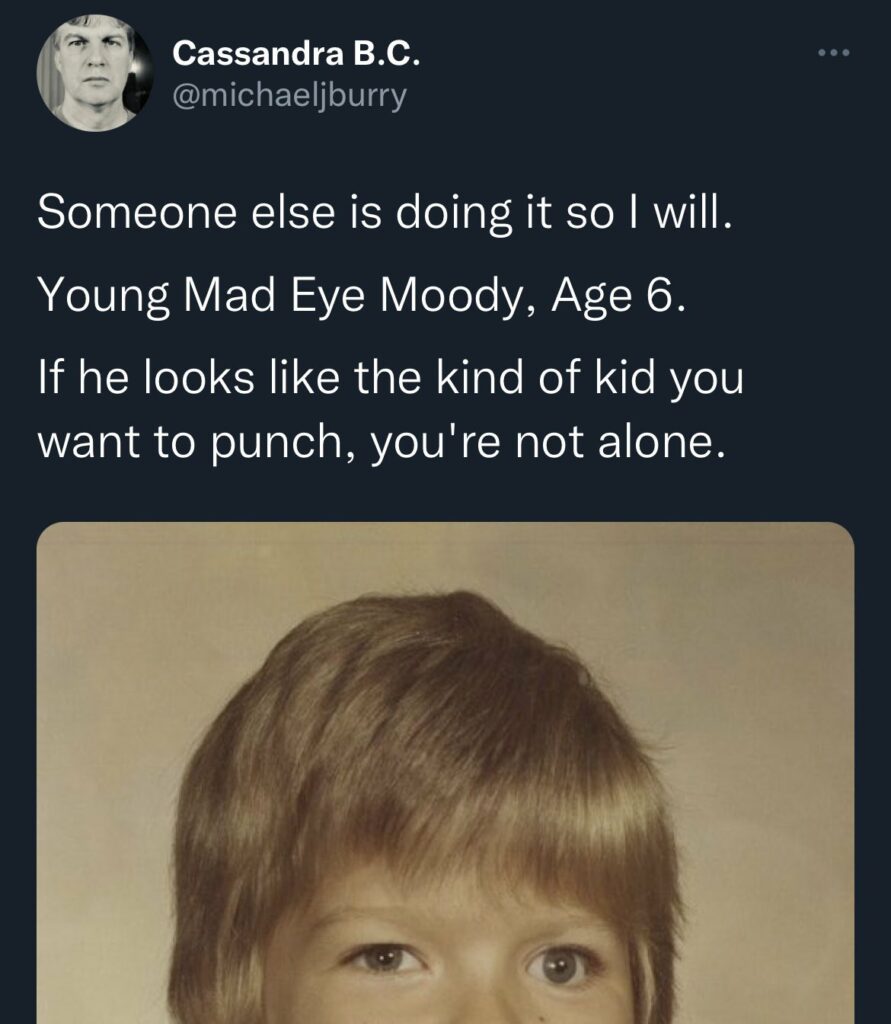Click the child's left-side eye in the photo
891x1024 pixels.
coord(386,960)
